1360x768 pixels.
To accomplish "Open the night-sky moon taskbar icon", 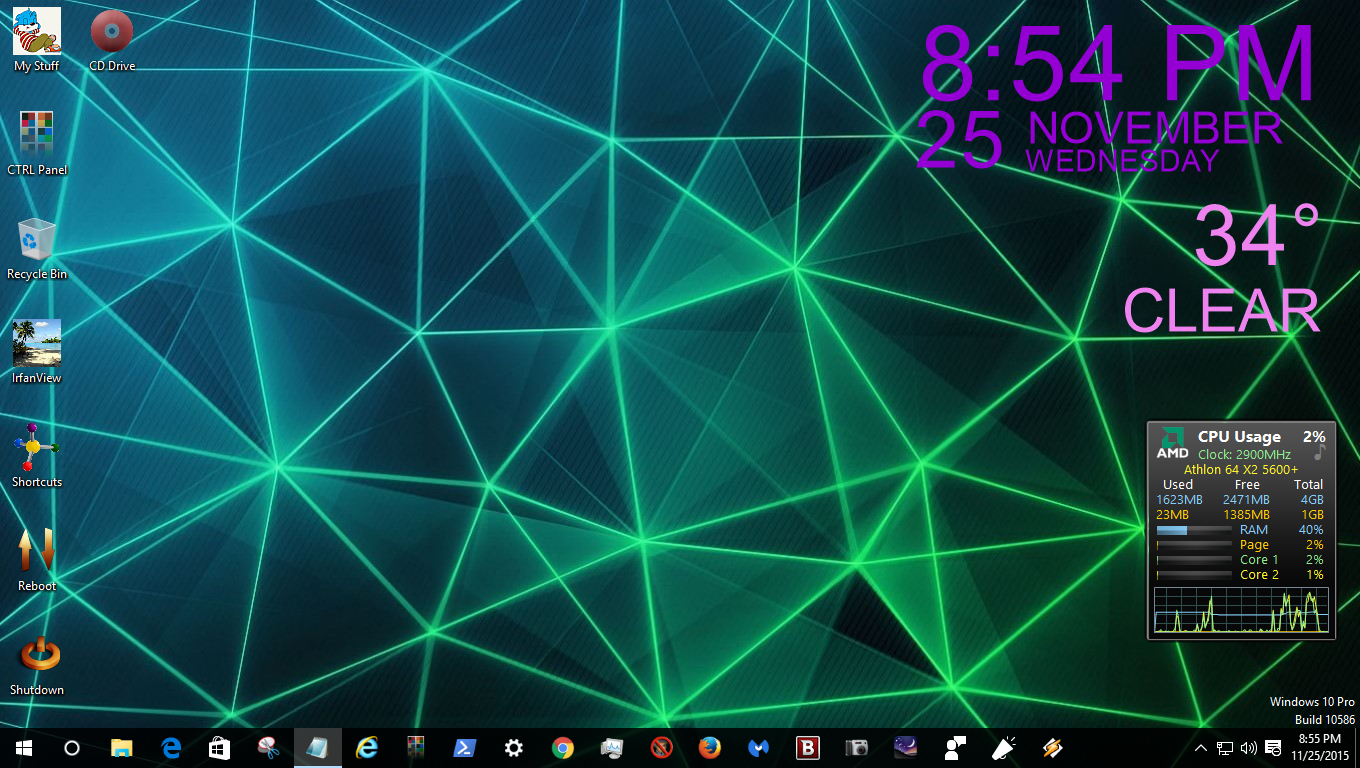I will coord(905,748).
